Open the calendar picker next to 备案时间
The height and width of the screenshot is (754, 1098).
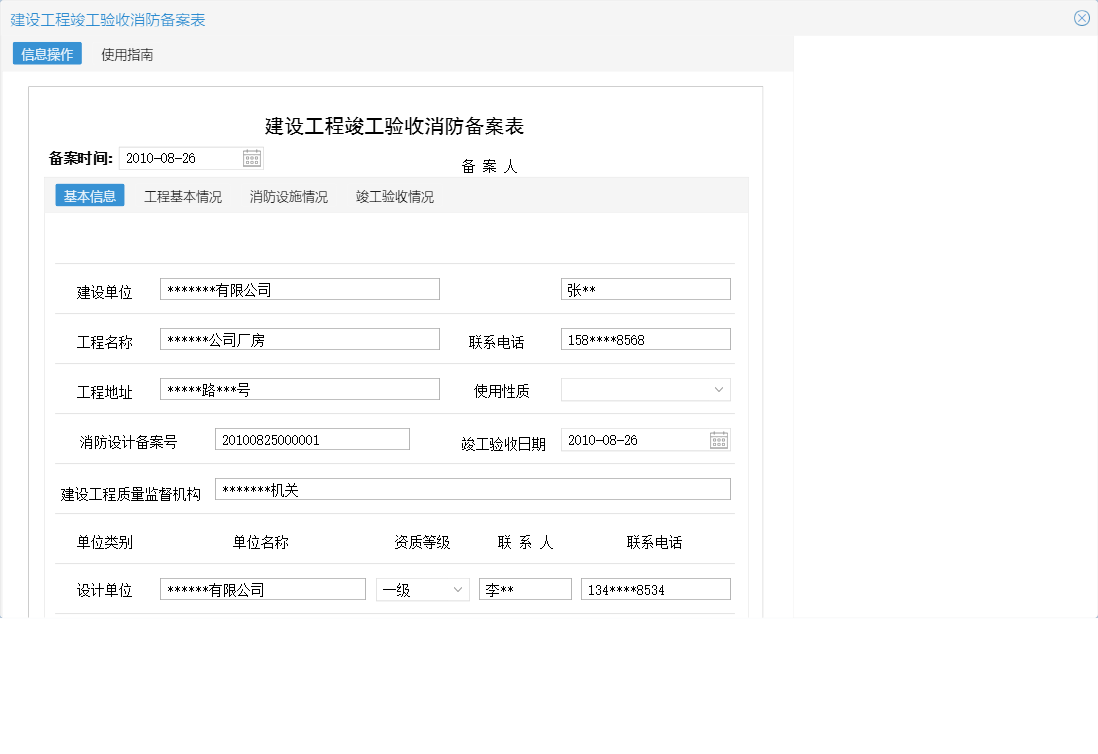coord(252,157)
